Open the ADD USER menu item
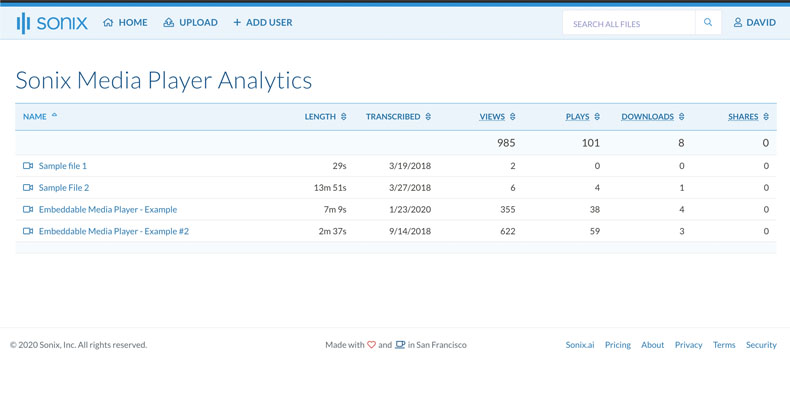Image resolution: width=790 pixels, height=395 pixels. point(262,23)
